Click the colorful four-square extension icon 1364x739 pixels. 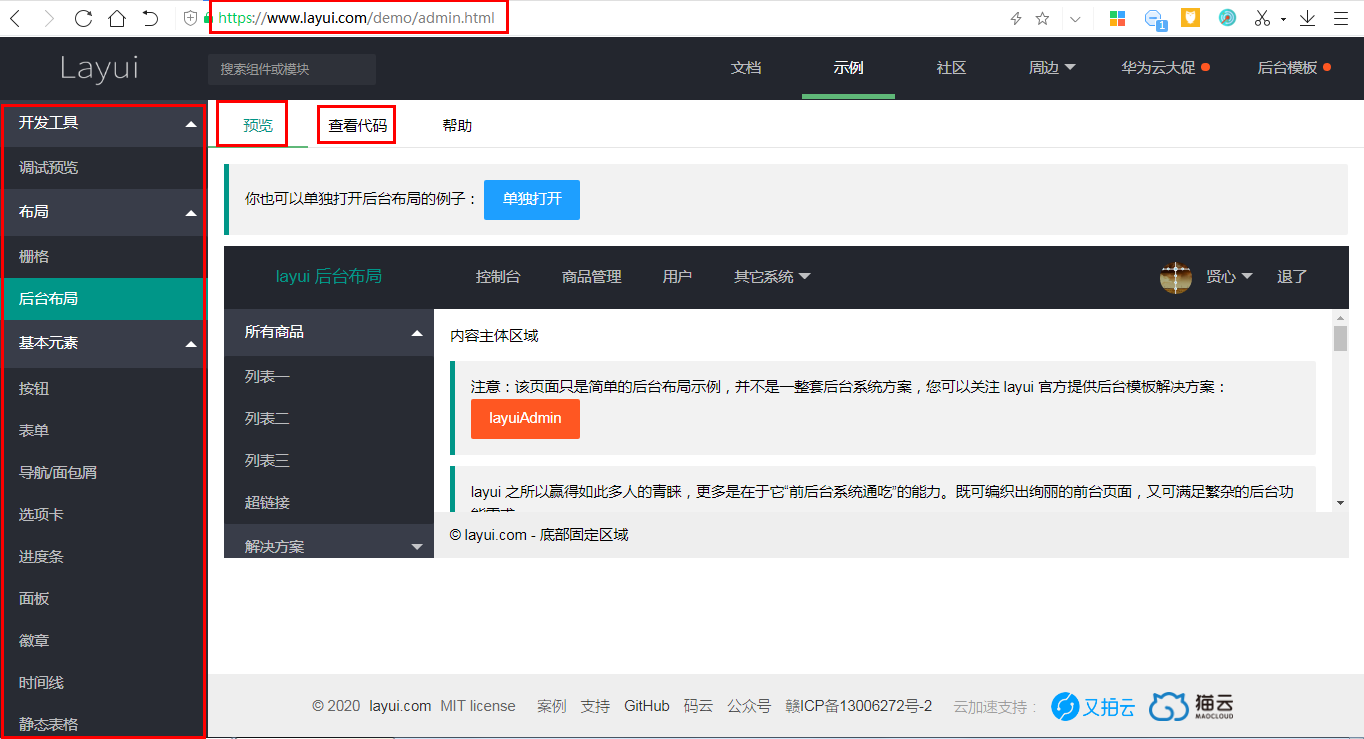tap(1118, 18)
